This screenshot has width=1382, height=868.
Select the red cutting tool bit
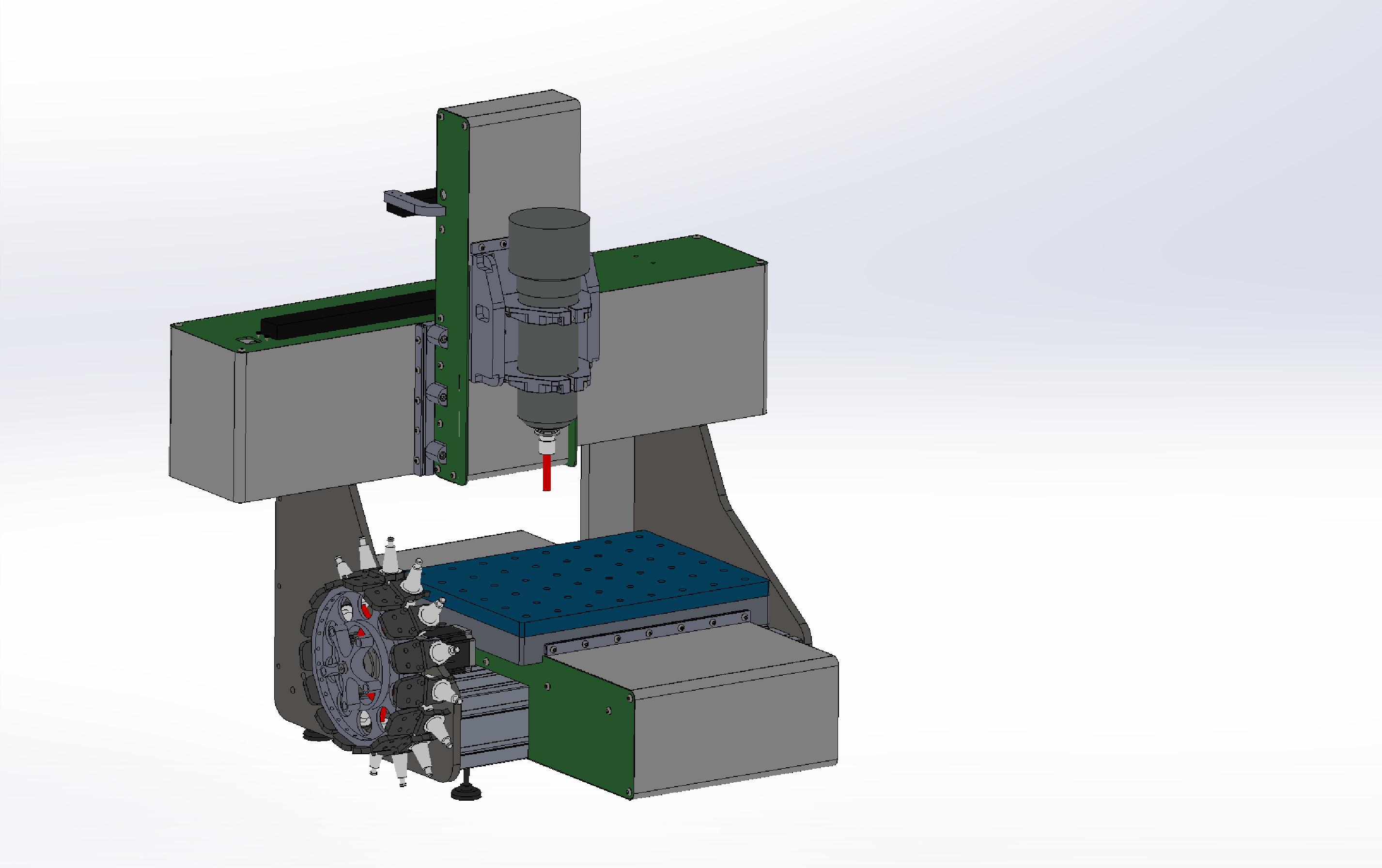point(546,472)
